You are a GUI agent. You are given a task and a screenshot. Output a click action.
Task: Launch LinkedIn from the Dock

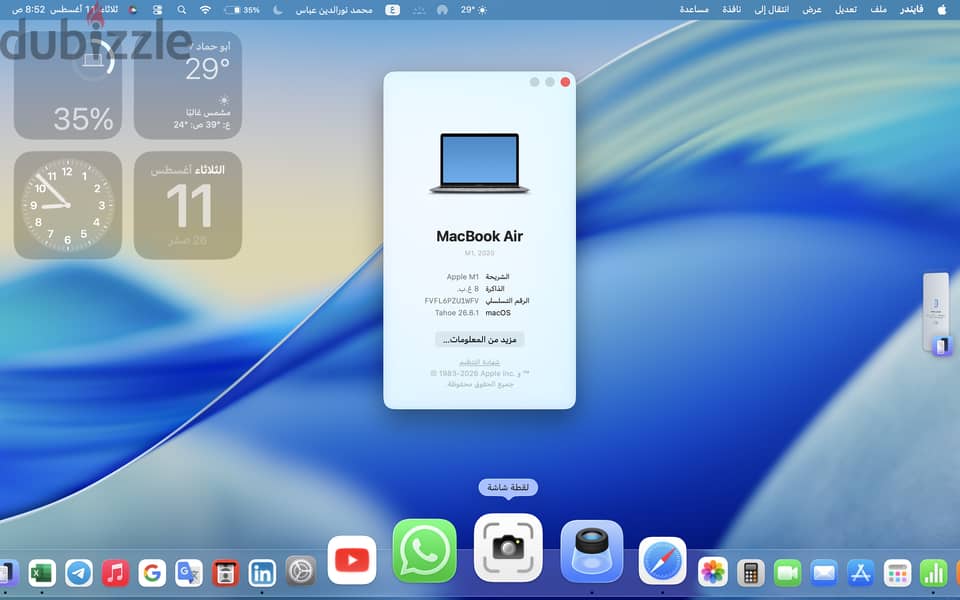262,574
